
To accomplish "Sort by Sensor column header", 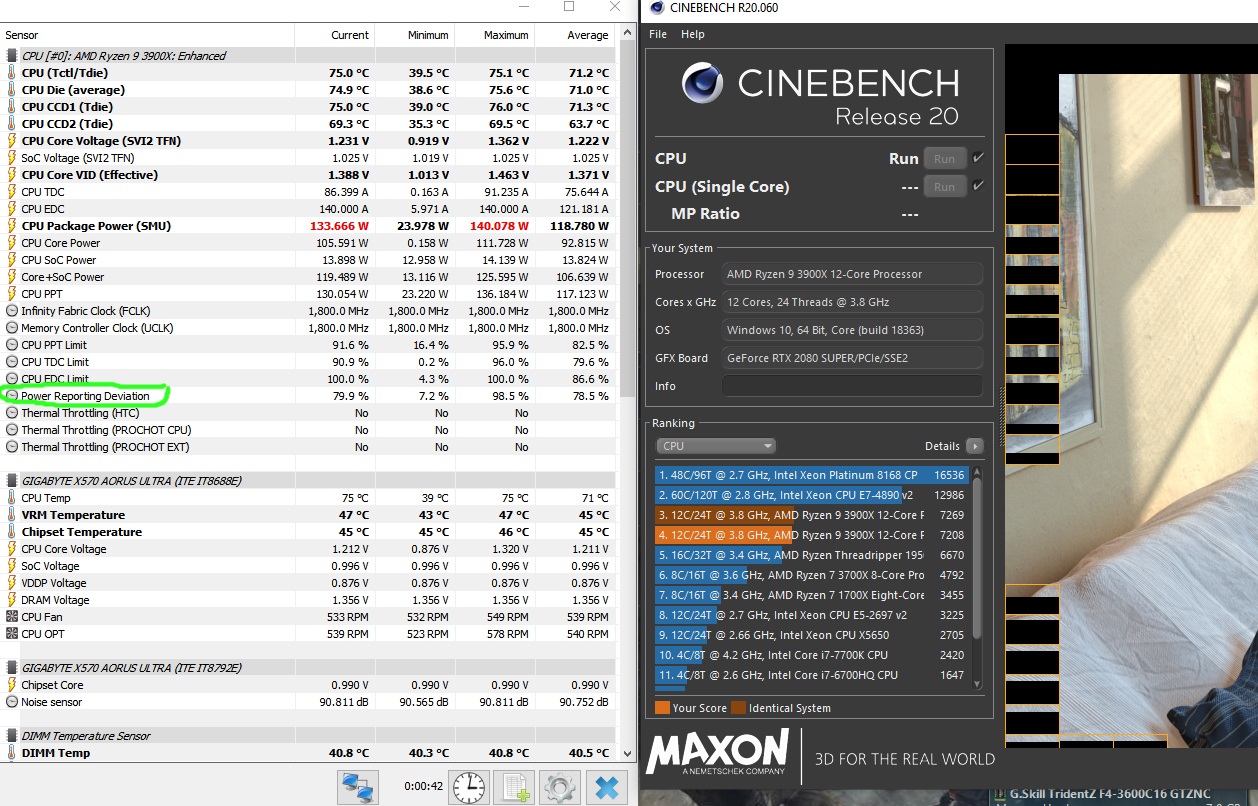I will (147, 35).
